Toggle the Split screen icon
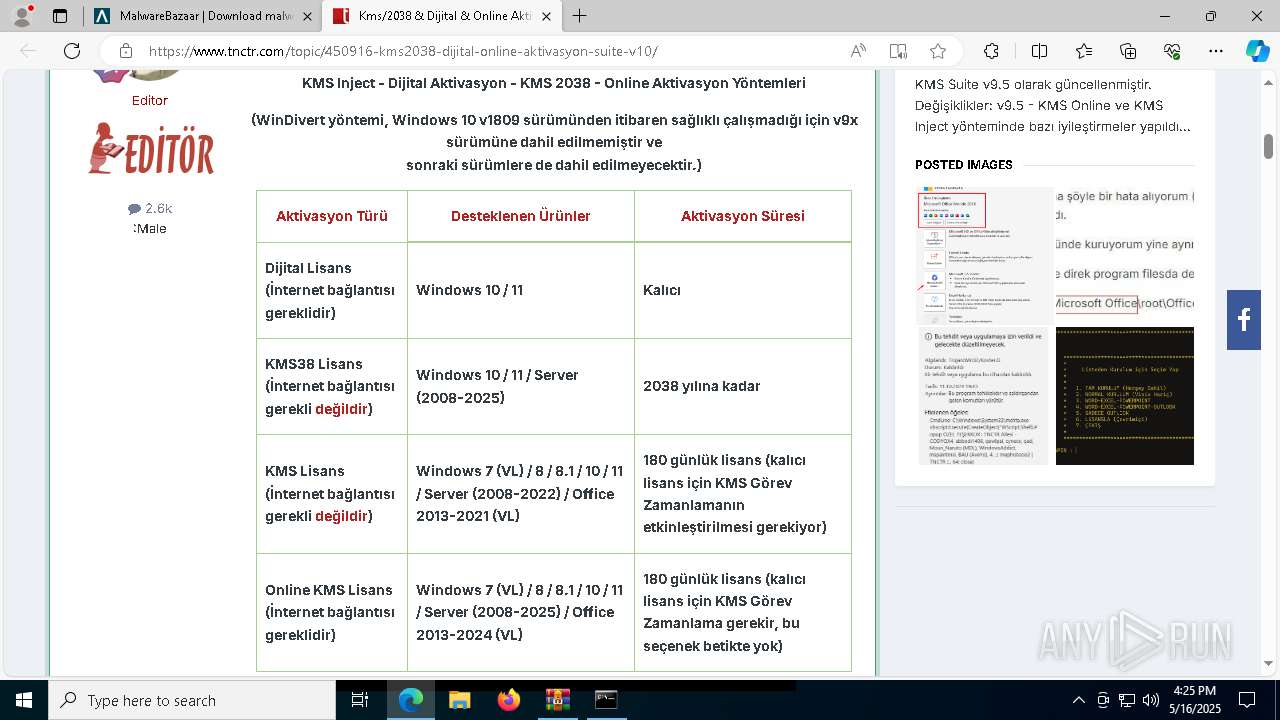This screenshot has height=720, width=1280. pos(1039,51)
